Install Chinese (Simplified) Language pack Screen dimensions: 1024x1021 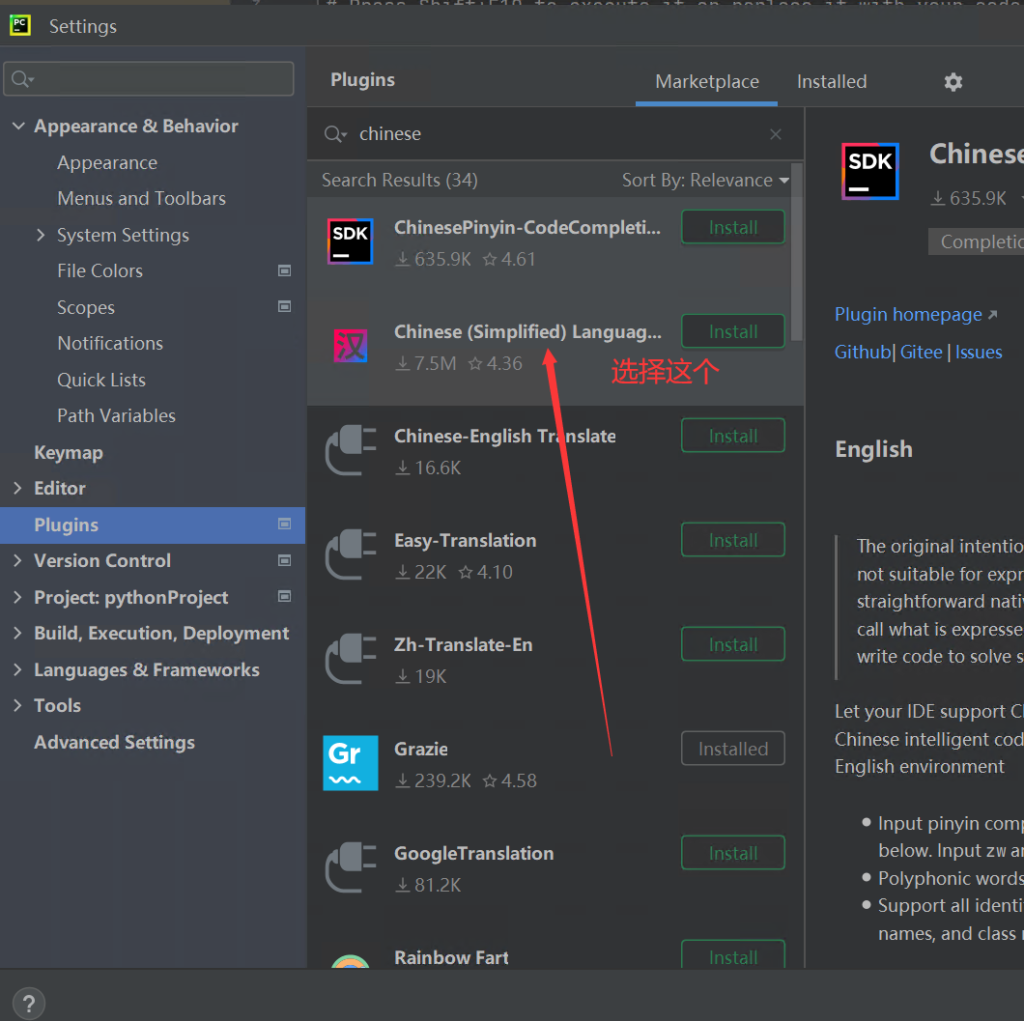tap(733, 332)
